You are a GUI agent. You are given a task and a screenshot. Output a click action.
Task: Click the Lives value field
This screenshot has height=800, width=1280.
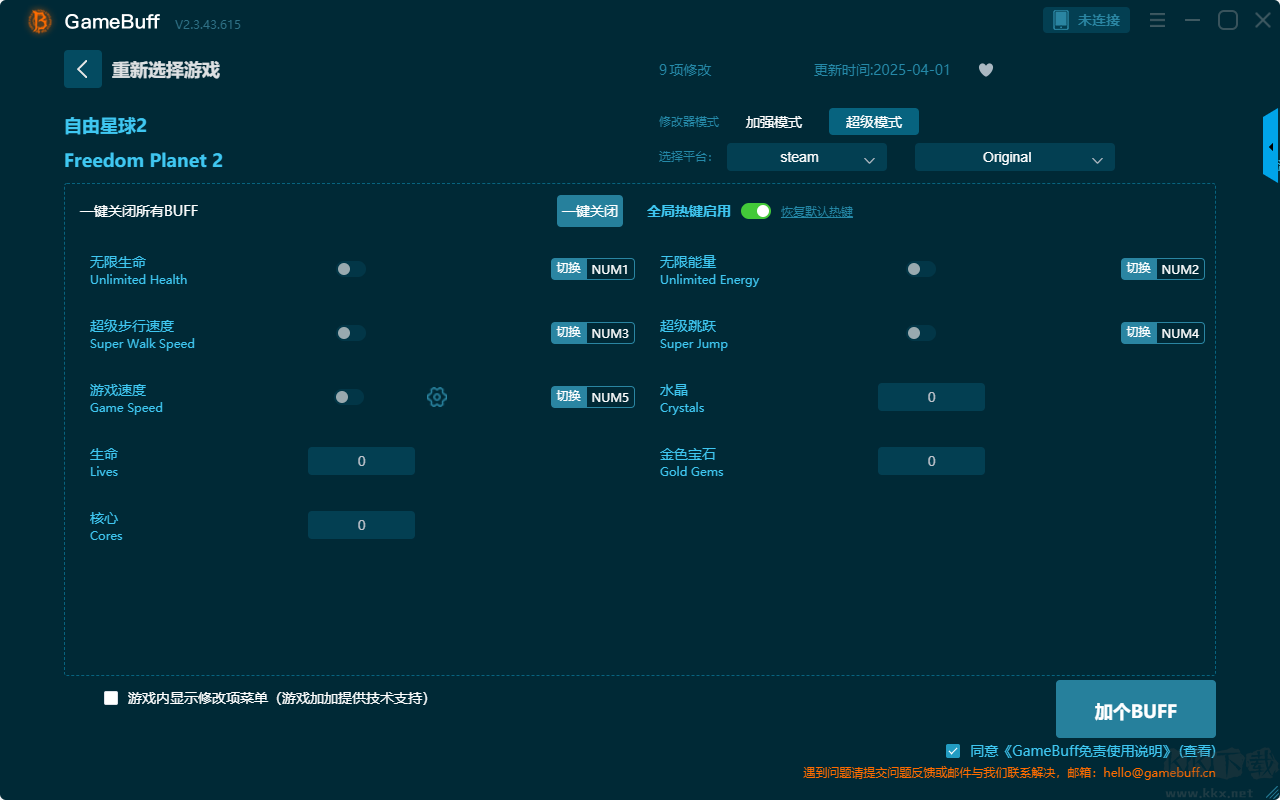(361, 461)
